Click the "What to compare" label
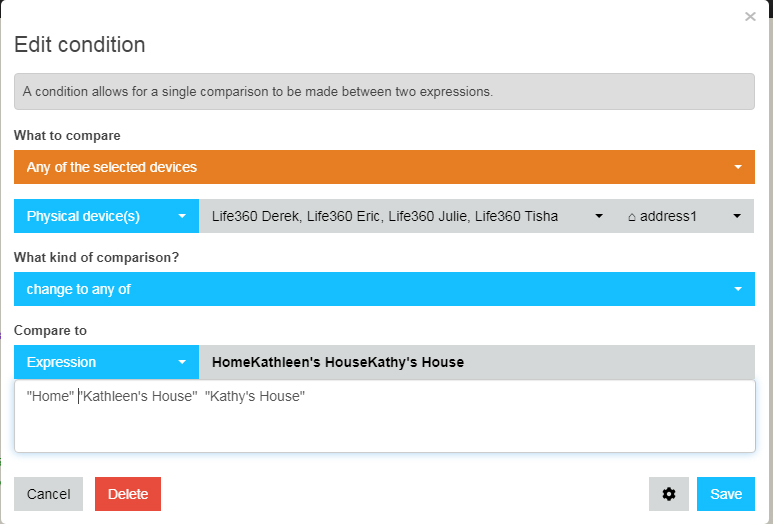 pos(67,136)
